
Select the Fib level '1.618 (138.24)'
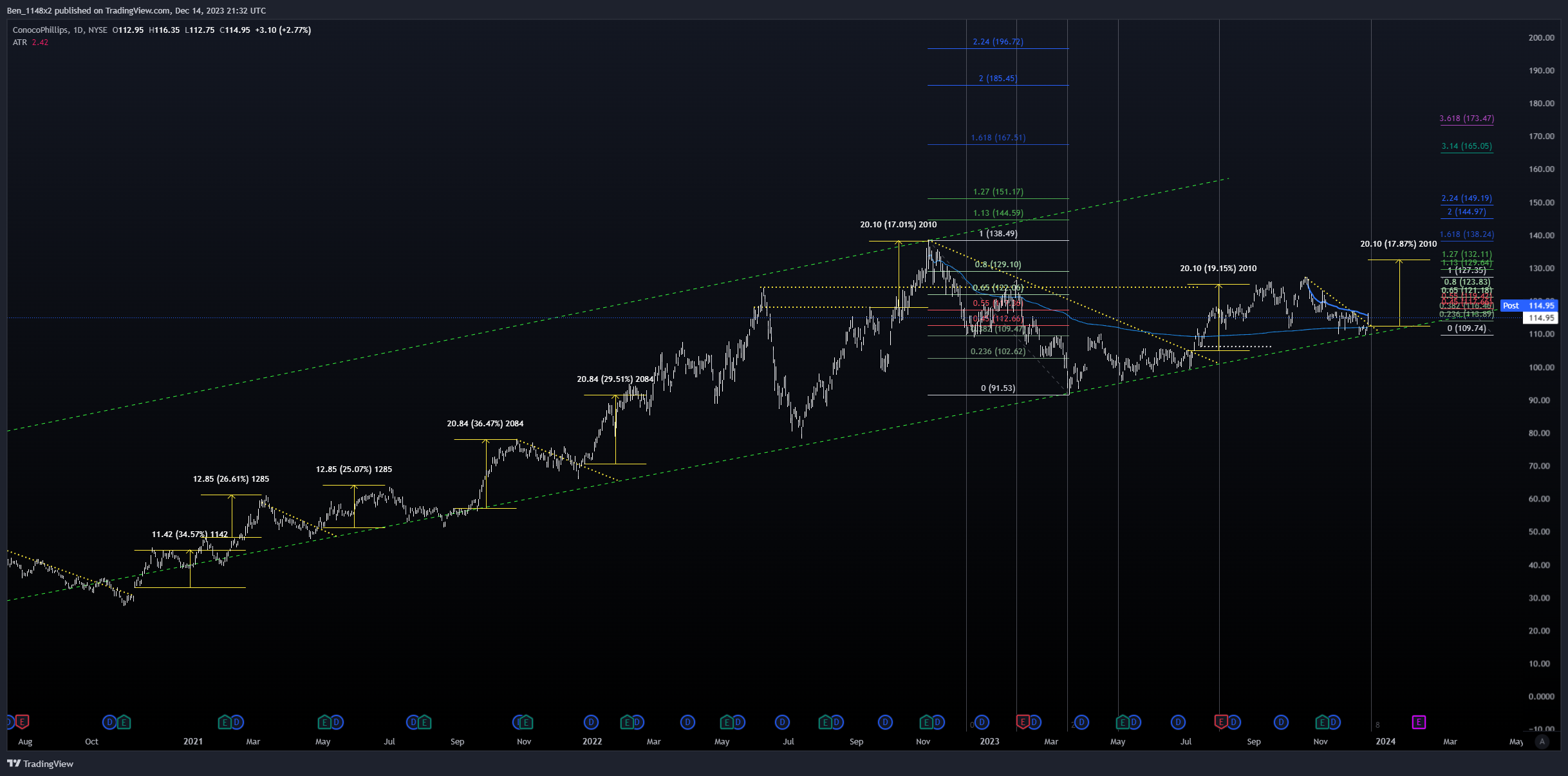click(x=1467, y=234)
